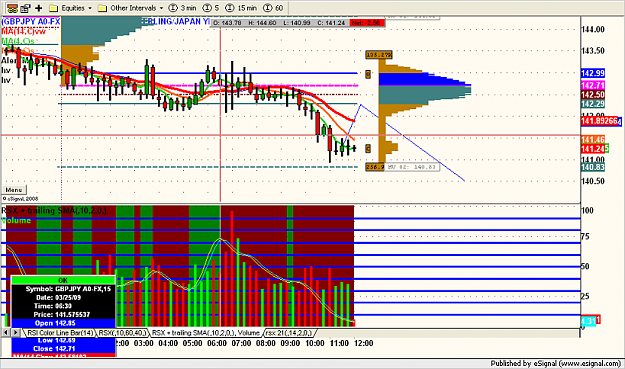Screen dimensions: 625x369
Task: Click the 11:00 time axis label
Action: [339, 343]
